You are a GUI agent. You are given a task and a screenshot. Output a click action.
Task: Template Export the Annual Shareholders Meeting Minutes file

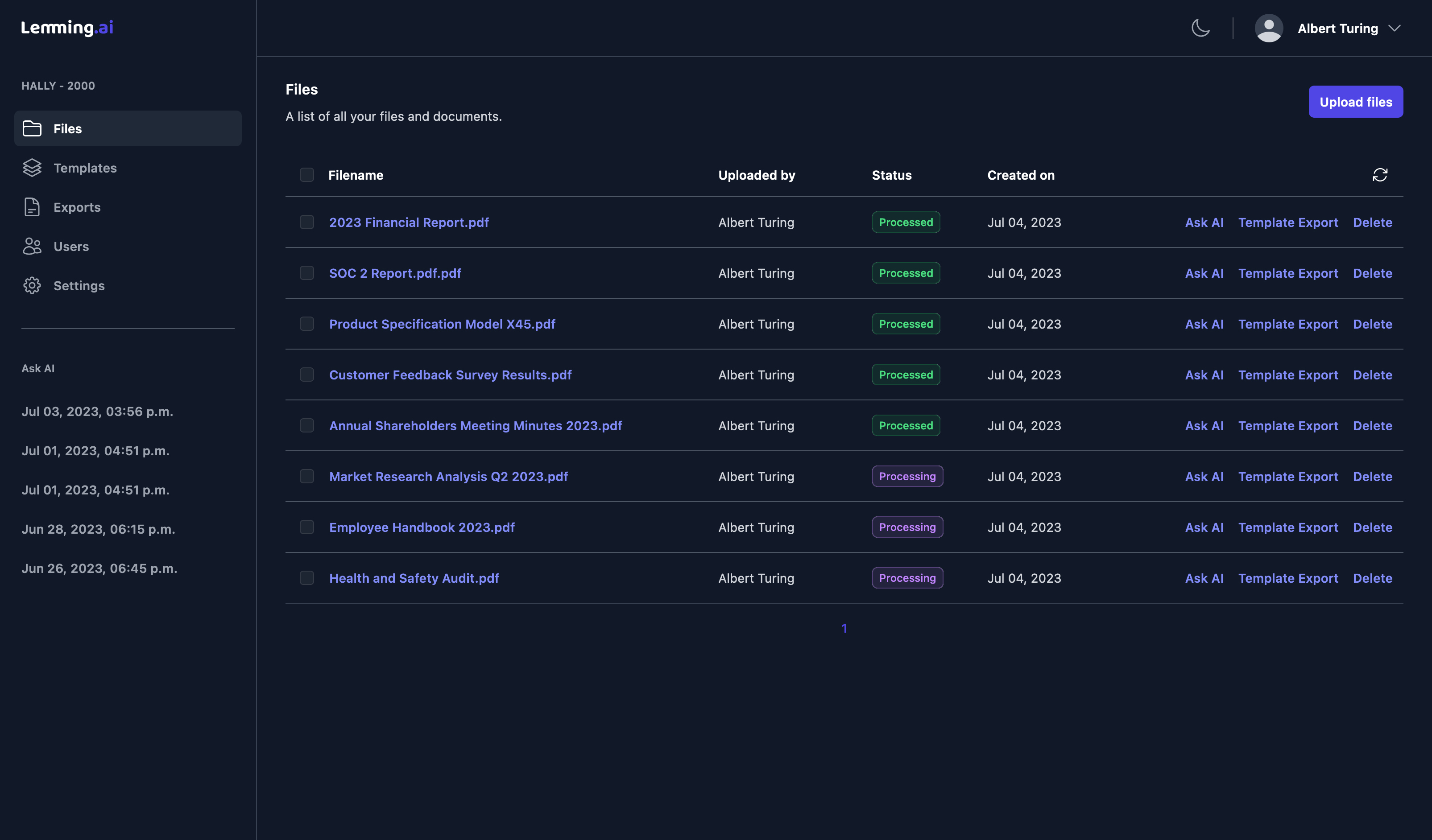click(1288, 426)
